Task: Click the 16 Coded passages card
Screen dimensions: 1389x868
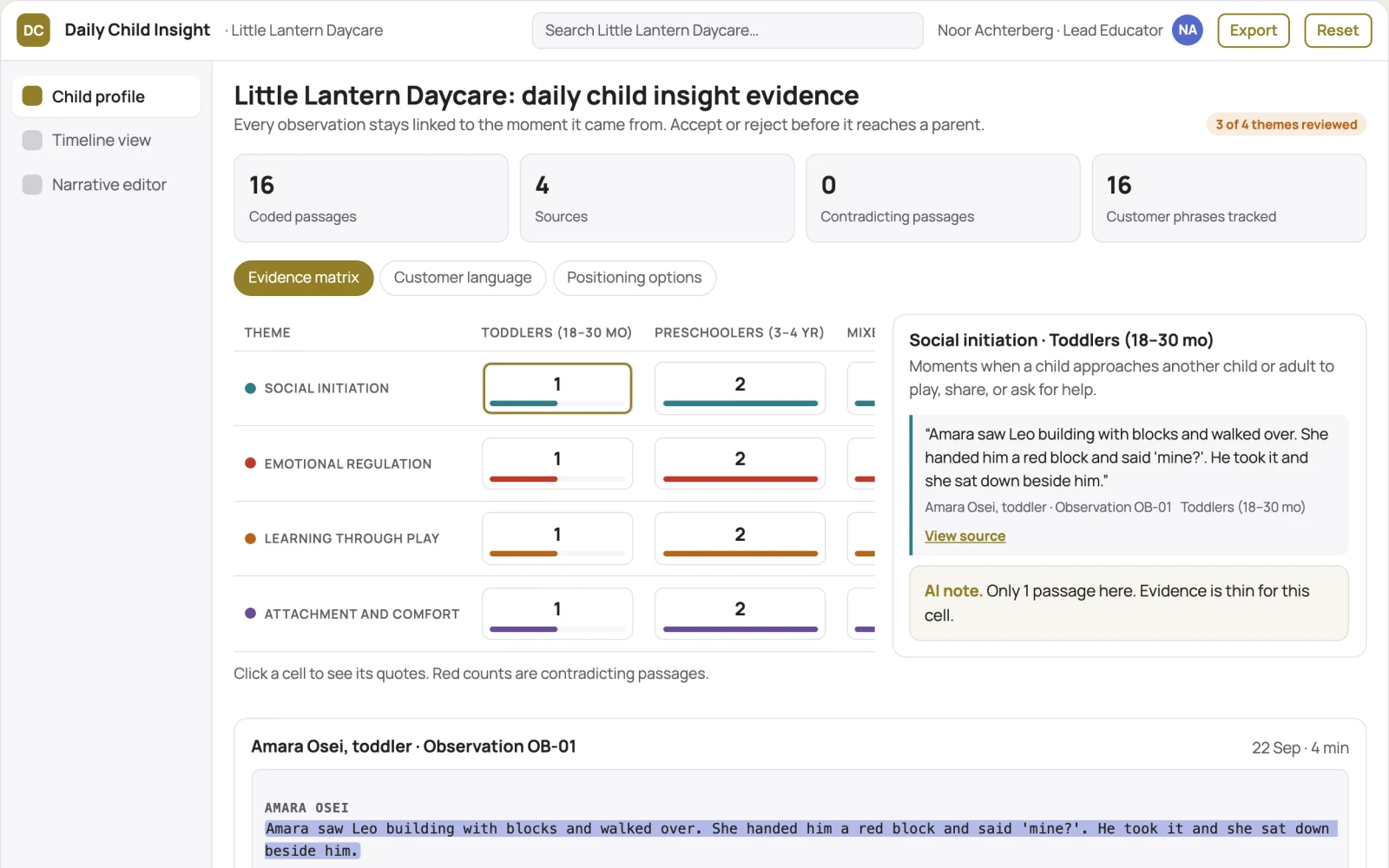Action: pos(371,198)
